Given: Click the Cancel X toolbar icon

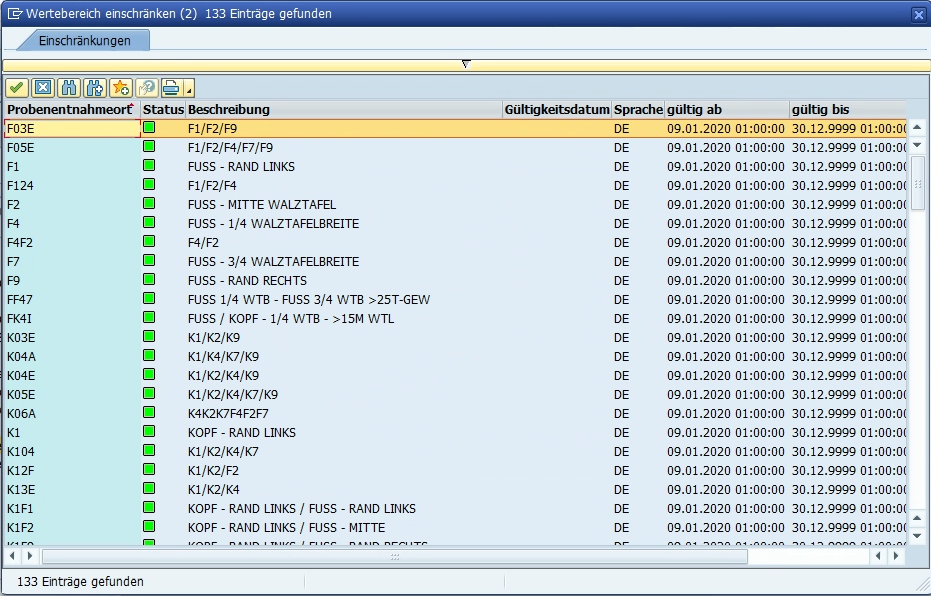Looking at the screenshot, I should click(43, 88).
